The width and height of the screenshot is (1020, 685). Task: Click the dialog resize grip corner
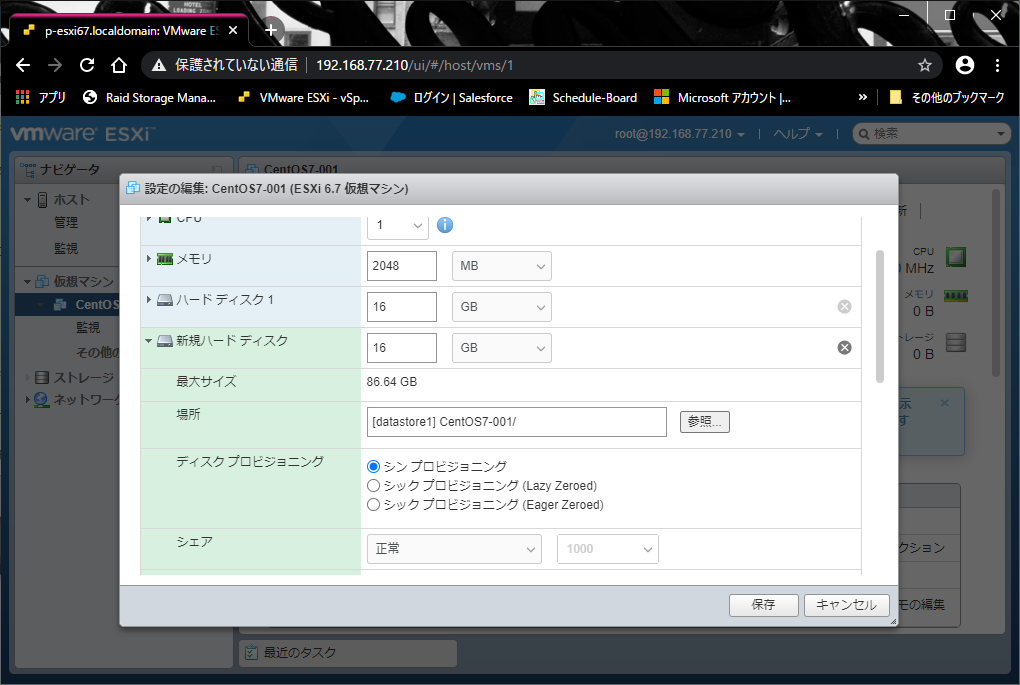point(893,622)
